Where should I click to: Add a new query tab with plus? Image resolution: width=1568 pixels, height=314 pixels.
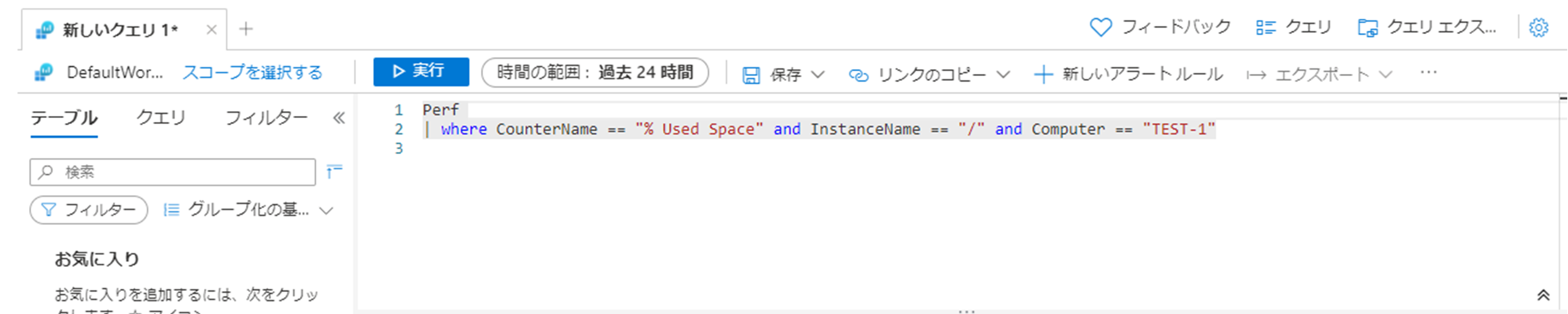(246, 29)
